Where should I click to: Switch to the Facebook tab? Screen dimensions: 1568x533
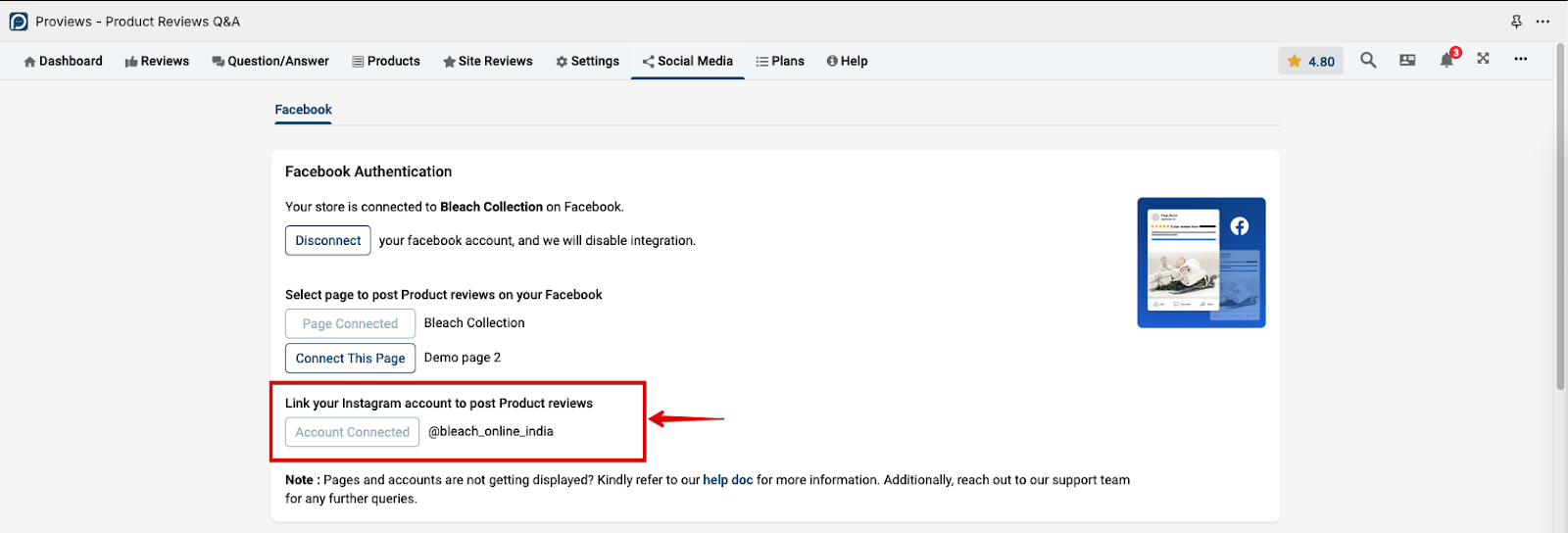tap(303, 110)
